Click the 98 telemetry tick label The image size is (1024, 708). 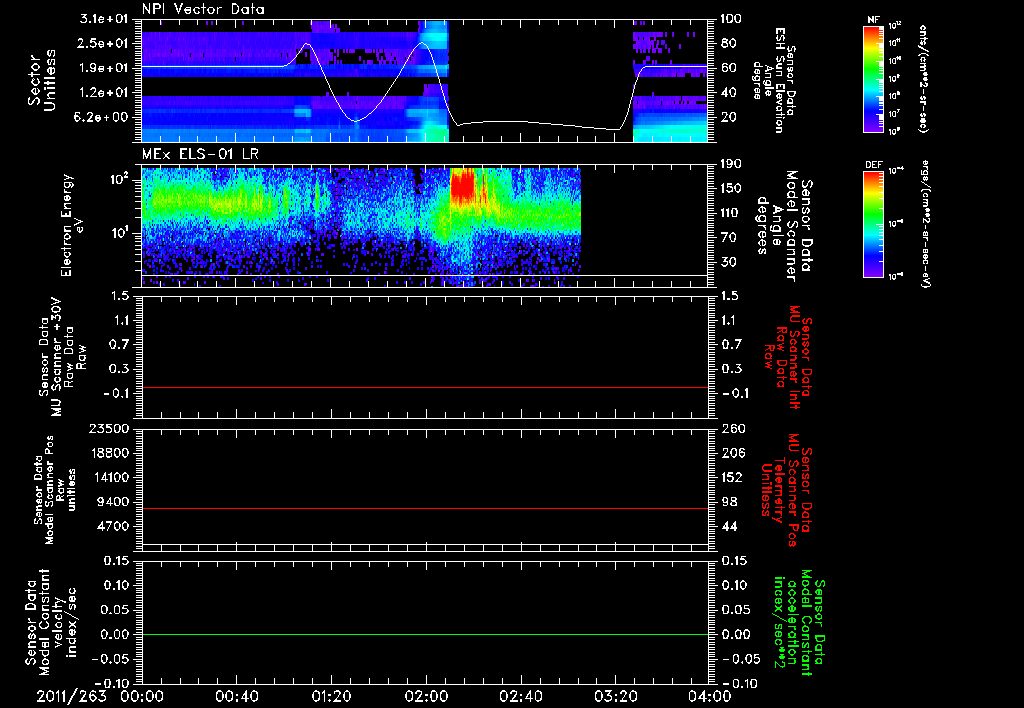pyautogui.click(x=729, y=502)
